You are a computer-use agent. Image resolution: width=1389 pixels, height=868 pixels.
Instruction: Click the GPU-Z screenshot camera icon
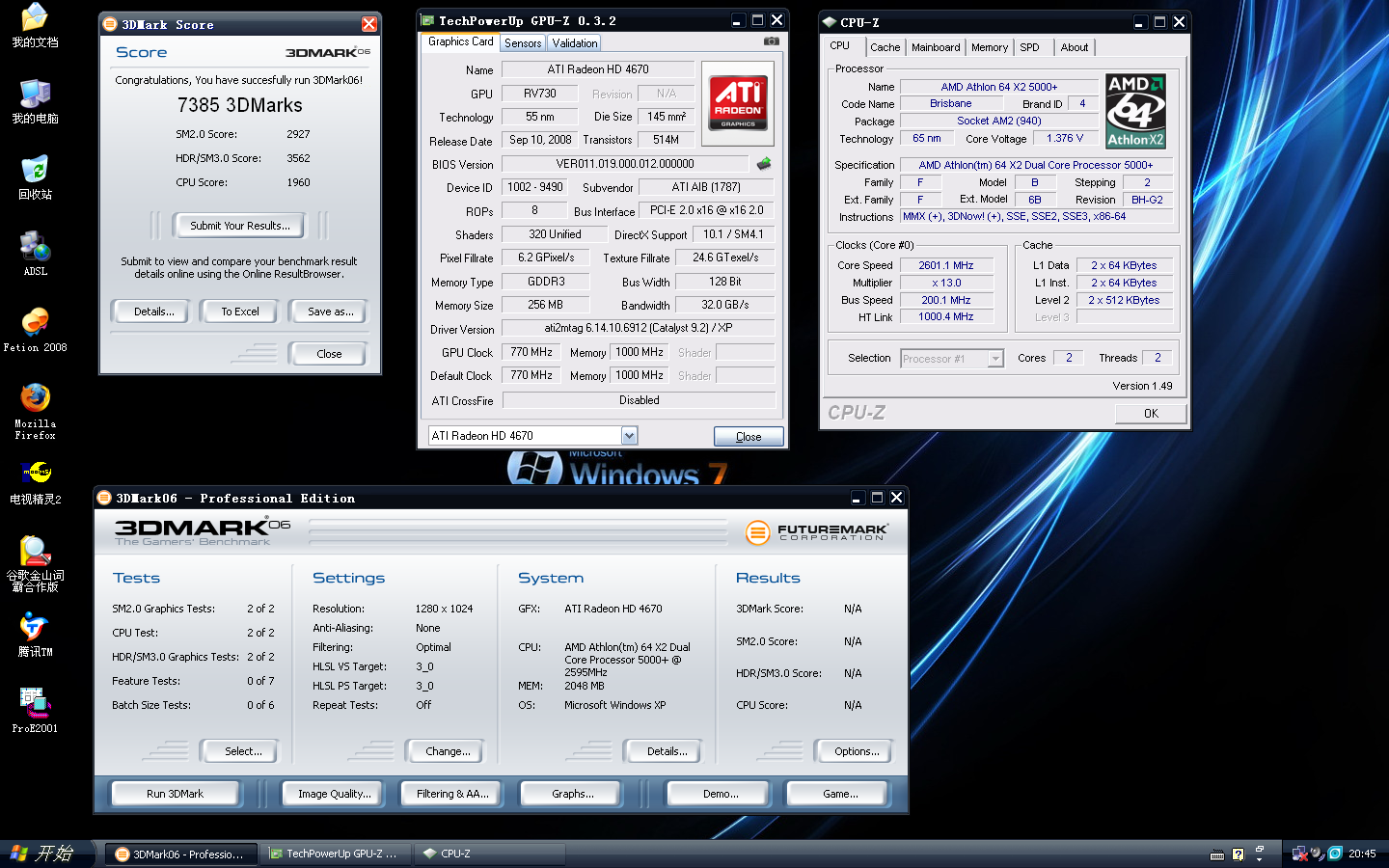pyautogui.click(x=771, y=41)
